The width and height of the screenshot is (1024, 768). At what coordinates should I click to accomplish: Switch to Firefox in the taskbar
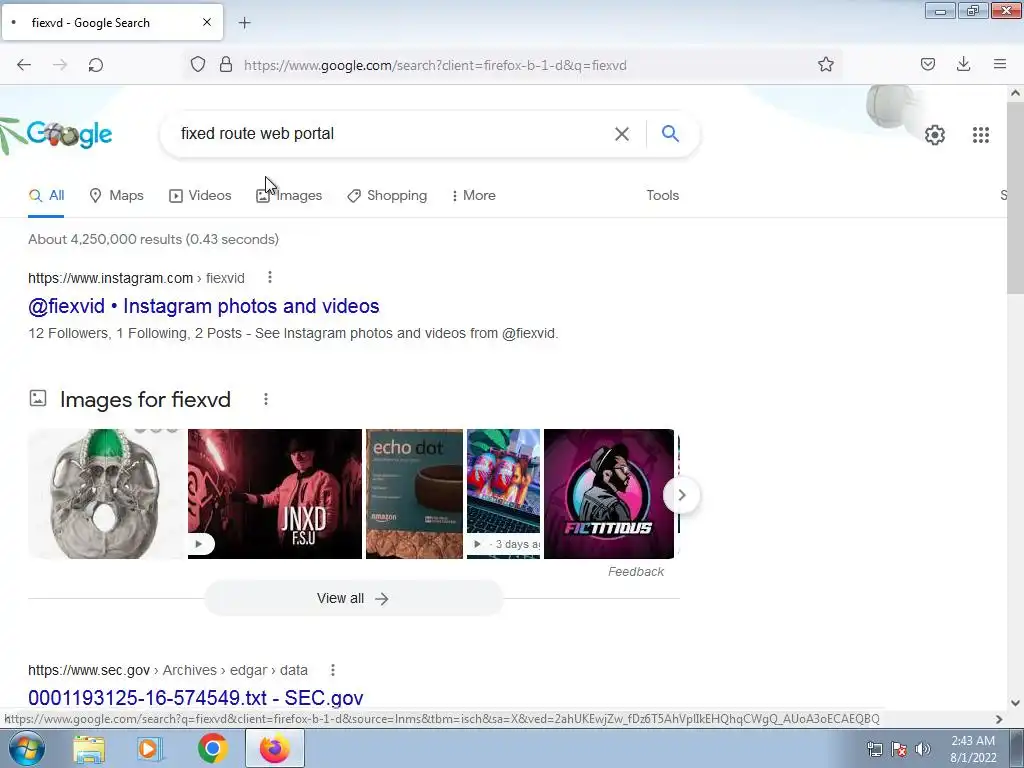[x=274, y=748]
